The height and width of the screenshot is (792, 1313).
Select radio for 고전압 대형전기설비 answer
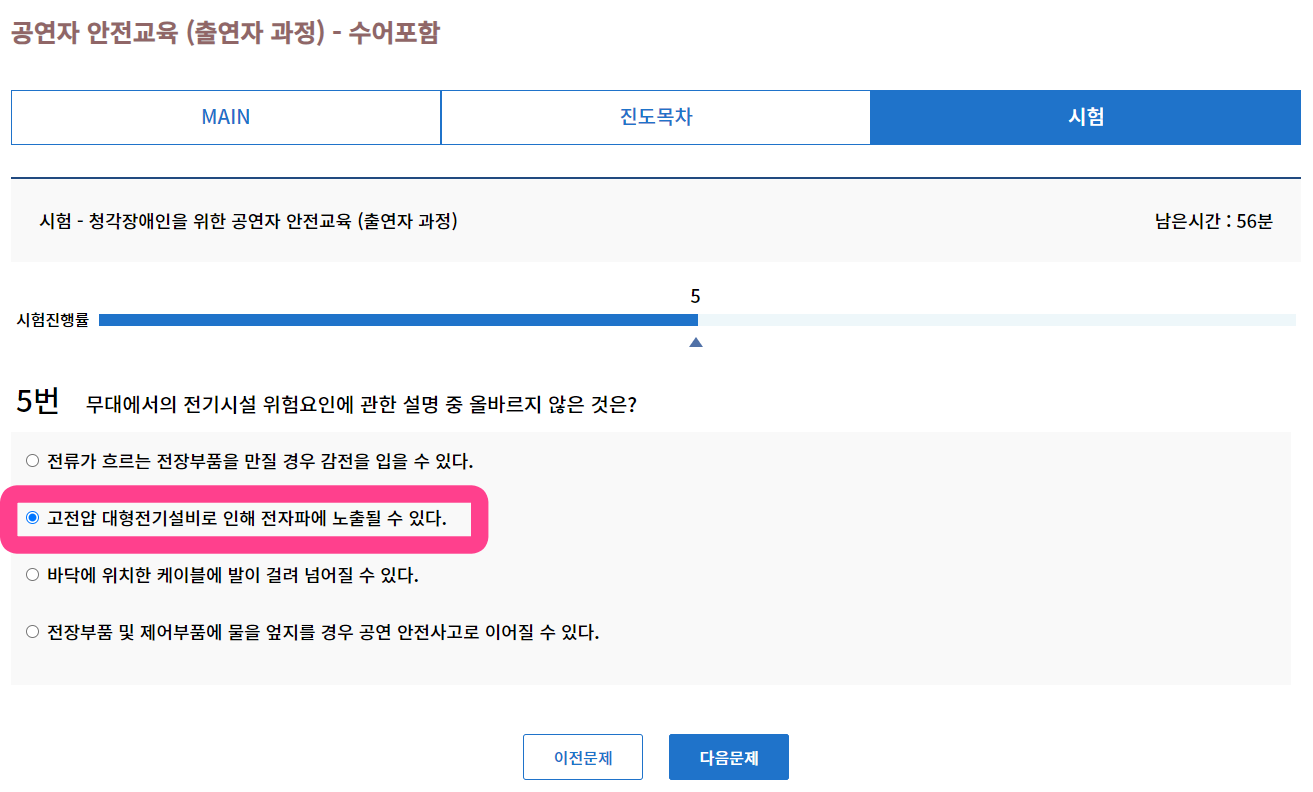point(33,518)
